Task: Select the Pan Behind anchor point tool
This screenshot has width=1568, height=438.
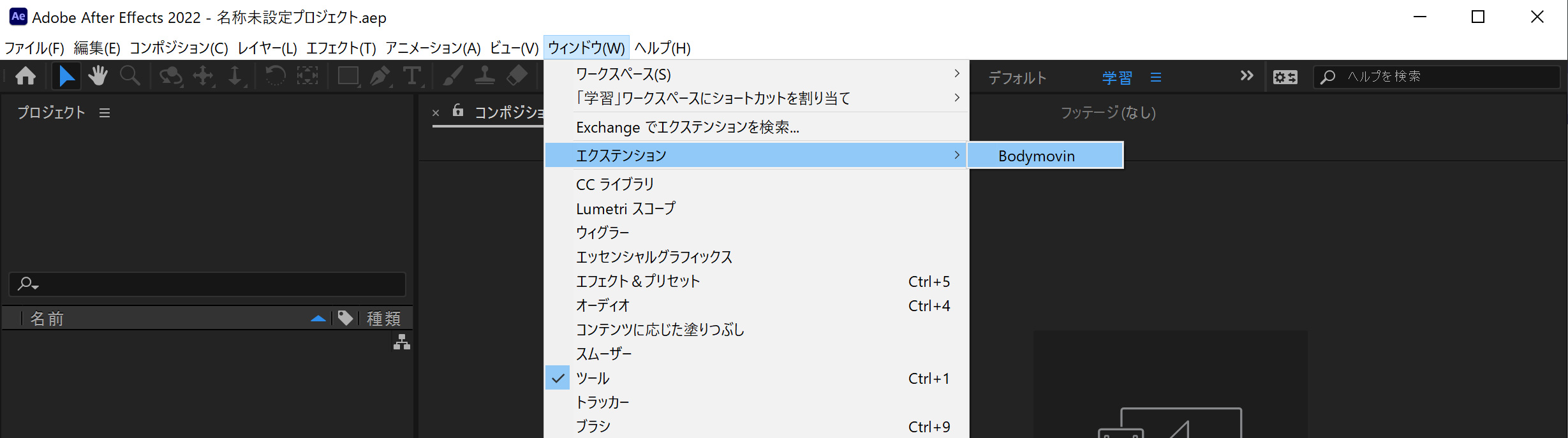Action: pos(307,77)
